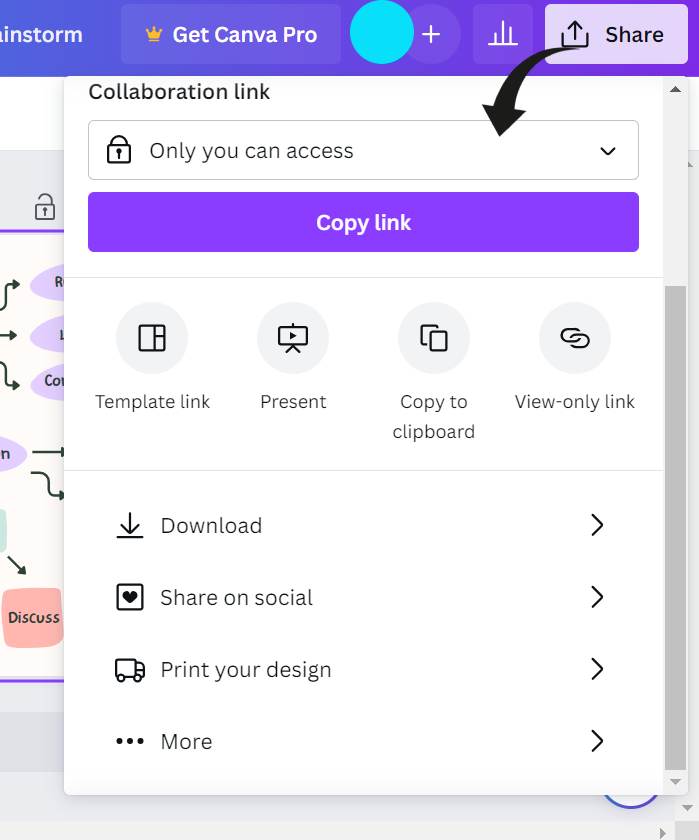The height and width of the screenshot is (840, 699).
Task: Click the Copy to clipboard icon
Action: click(434, 338)
